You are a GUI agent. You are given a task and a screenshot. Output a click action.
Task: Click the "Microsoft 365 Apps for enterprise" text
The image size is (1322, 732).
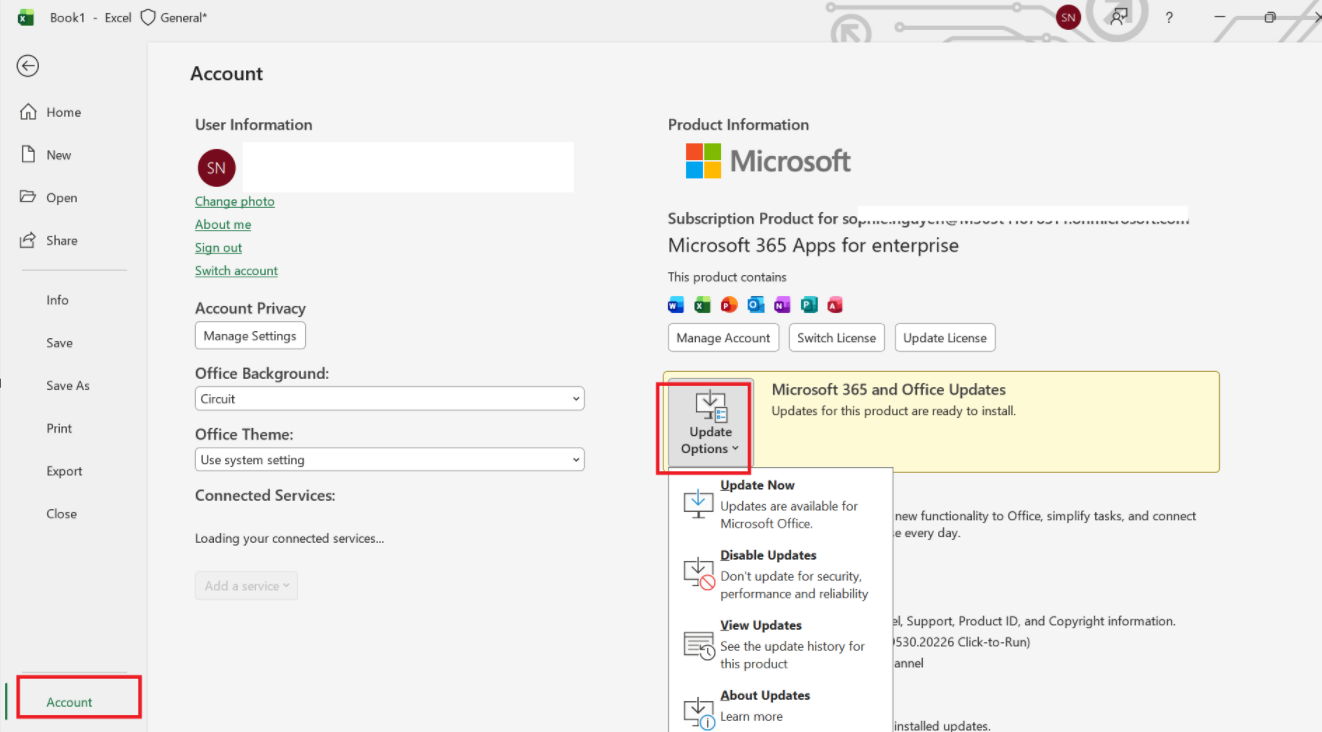tap(813, 246)
